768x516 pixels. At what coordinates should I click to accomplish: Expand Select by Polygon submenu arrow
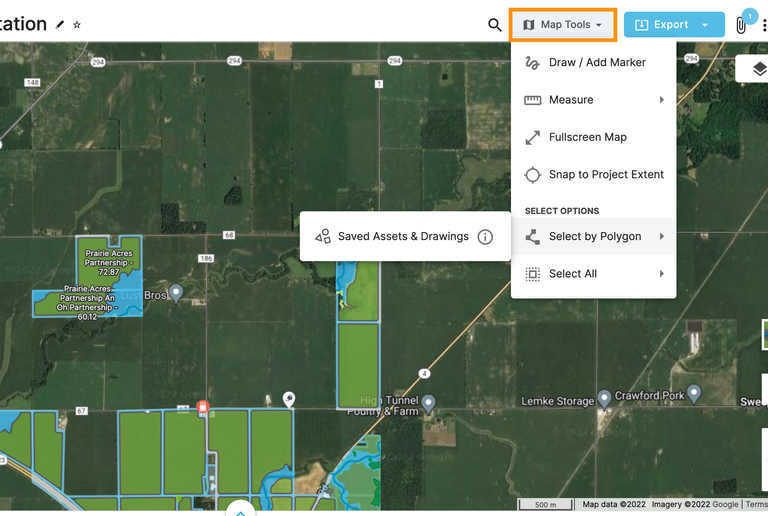pyautogui.click(x=662, y=236)
